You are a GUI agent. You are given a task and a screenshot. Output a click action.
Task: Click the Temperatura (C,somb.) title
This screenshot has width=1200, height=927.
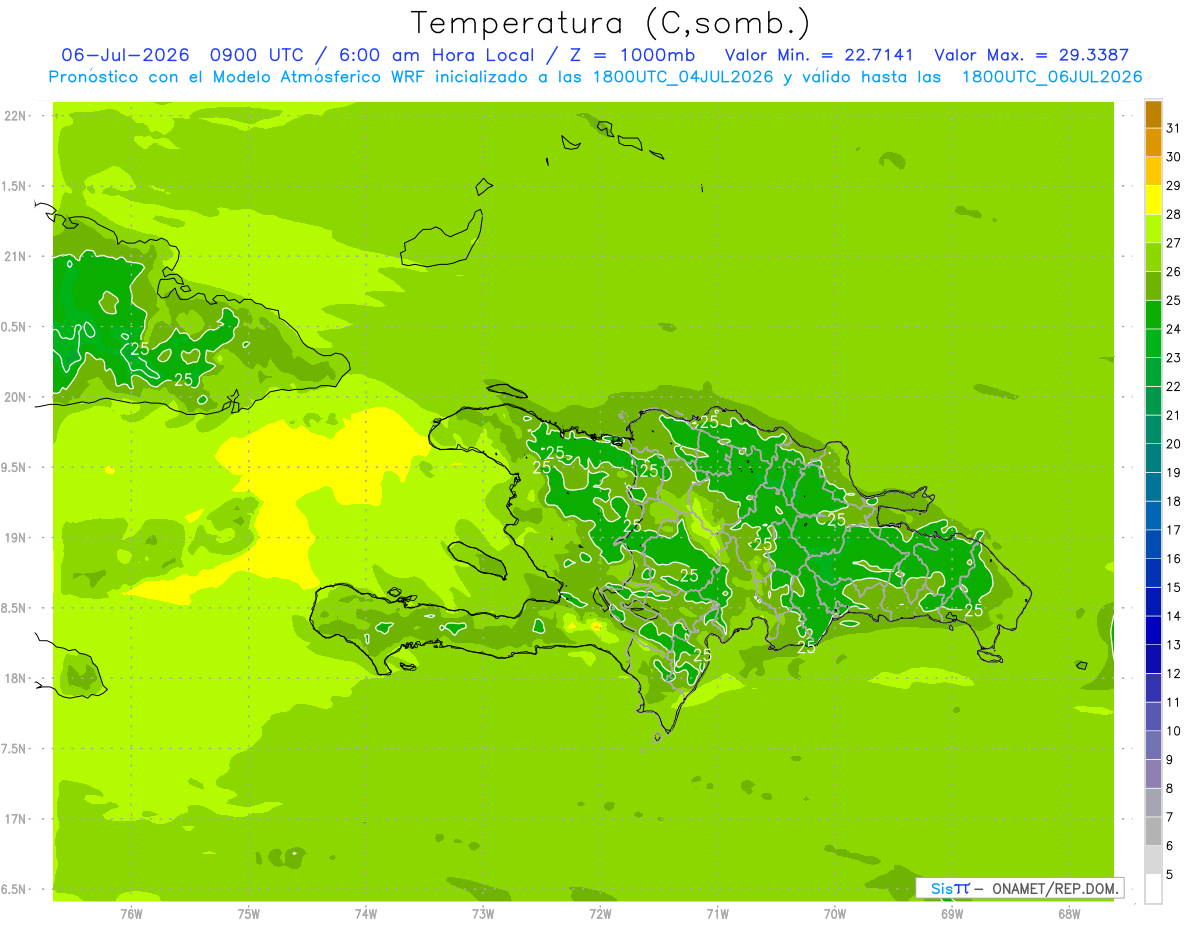[611, 23]
